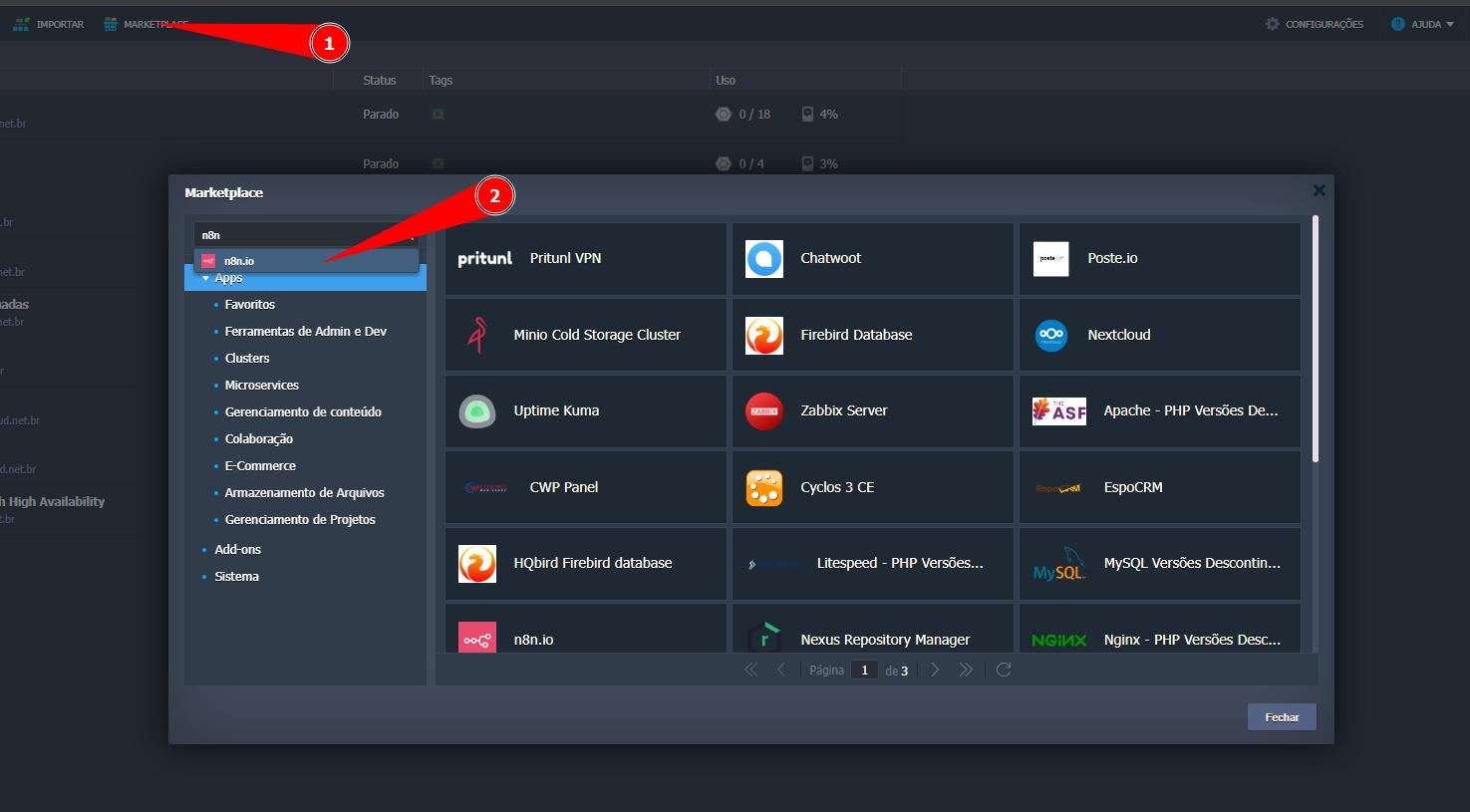1470x812 pixels.
Task: Click the Zabbix Server red icon
Action: tap(763, 411)
